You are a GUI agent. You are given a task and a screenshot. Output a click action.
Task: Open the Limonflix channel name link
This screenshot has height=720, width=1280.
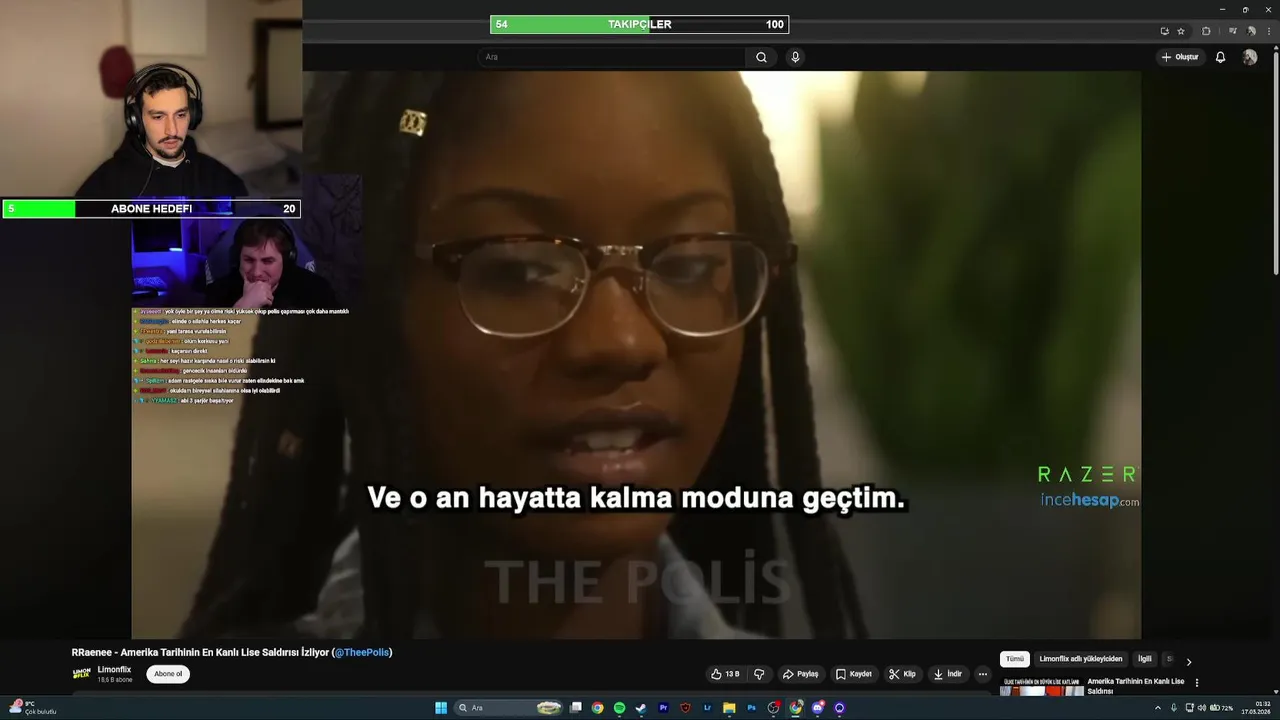tap(114, 670)
